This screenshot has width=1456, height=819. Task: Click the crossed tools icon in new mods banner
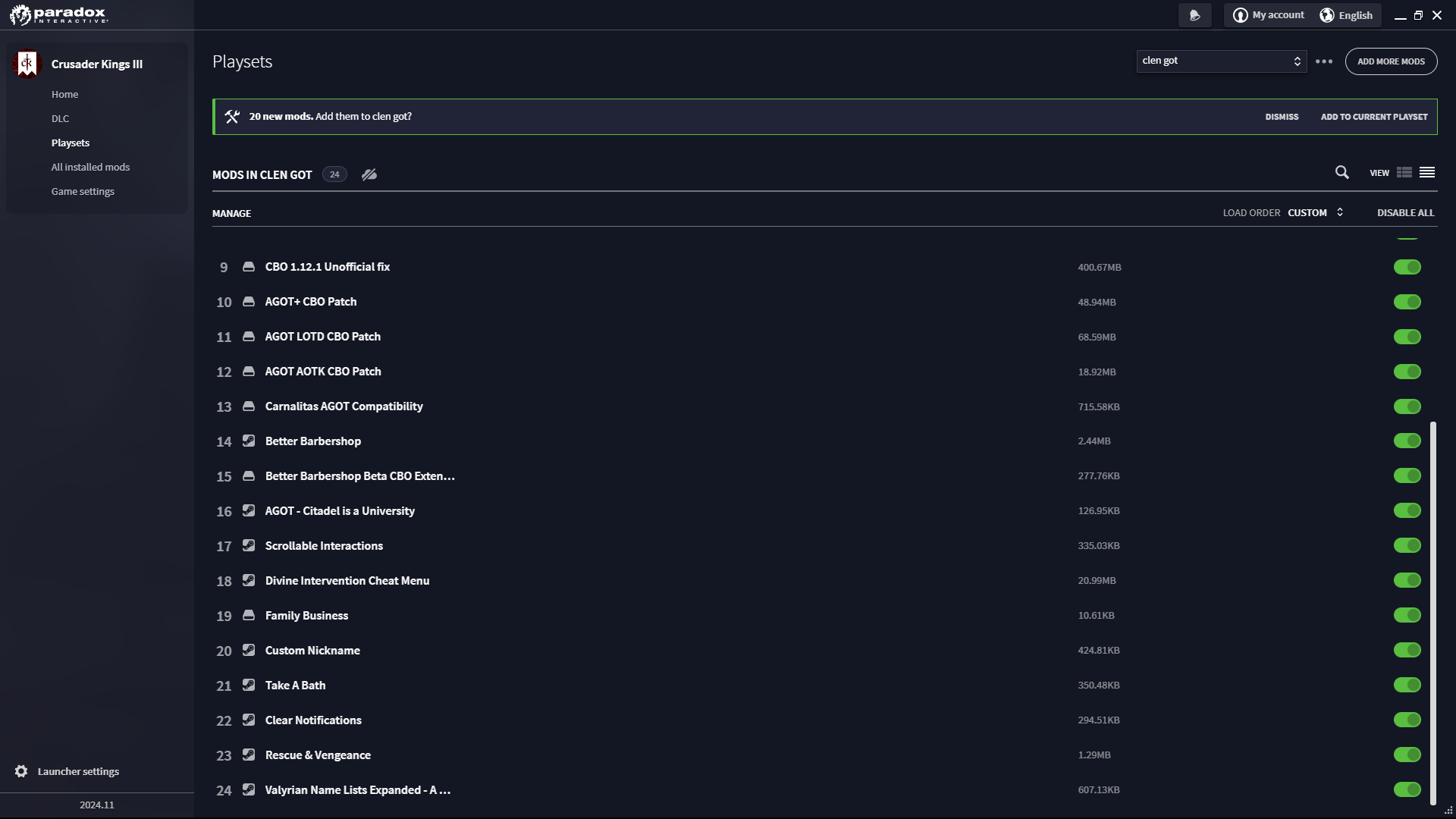pyautogui.click(x=232, y=117)
